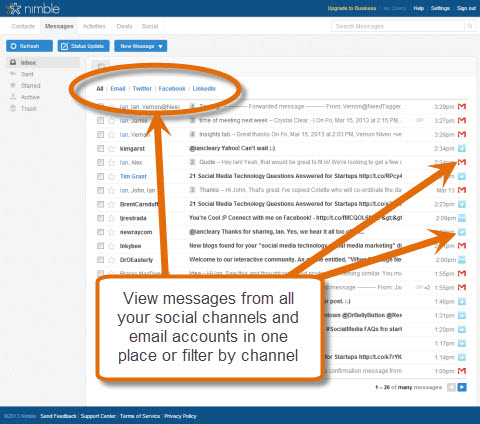Viewport: 480px width, 424px height.
Task: Open the Contacts tab
Action: tap(23, 26)
